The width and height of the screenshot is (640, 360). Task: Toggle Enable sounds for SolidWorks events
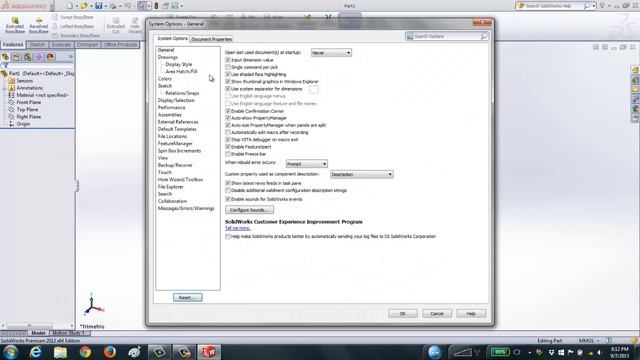[228, 199]
